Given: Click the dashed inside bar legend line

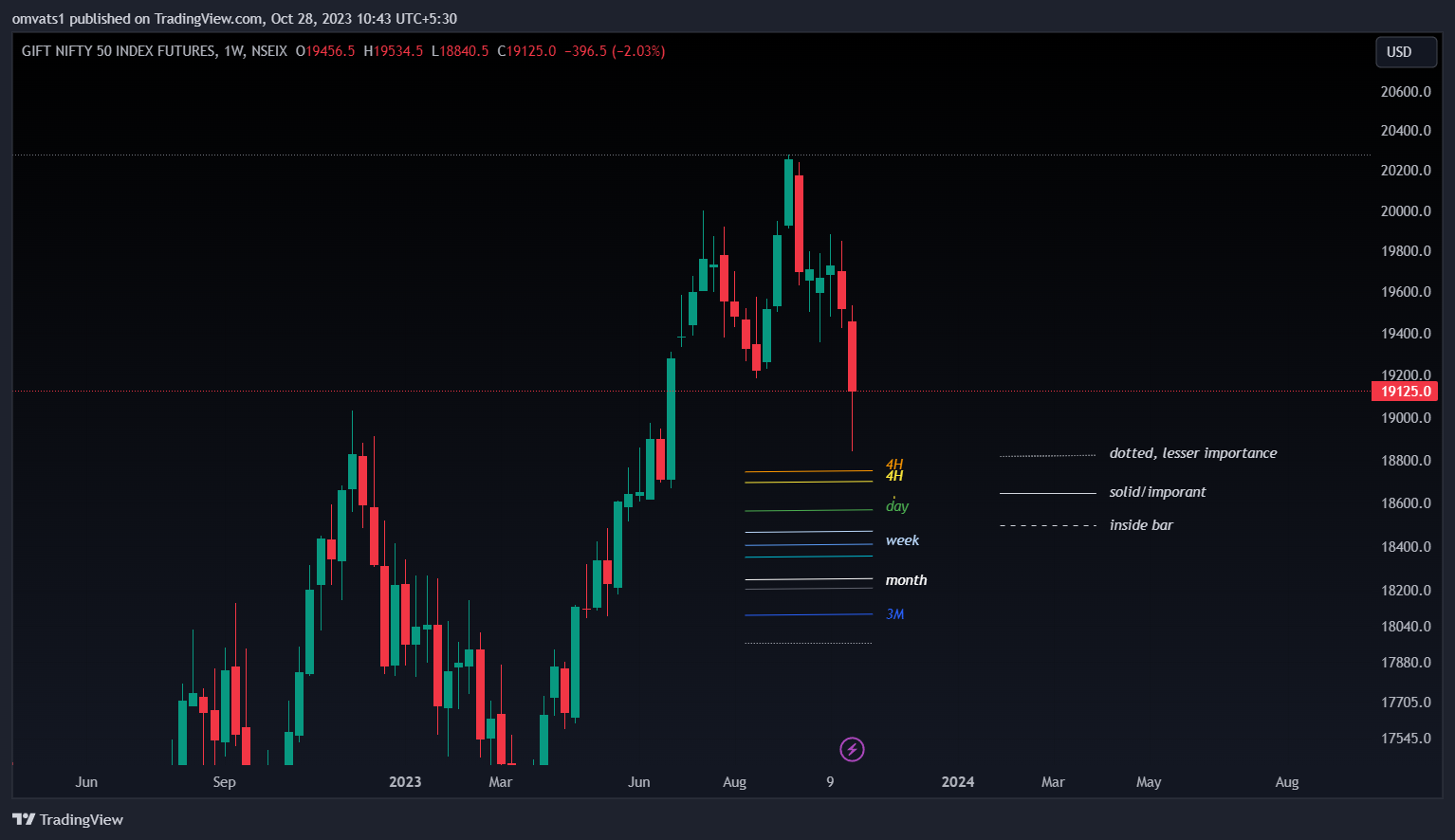Looking at the screenshot, I should tap(1047, 525).
